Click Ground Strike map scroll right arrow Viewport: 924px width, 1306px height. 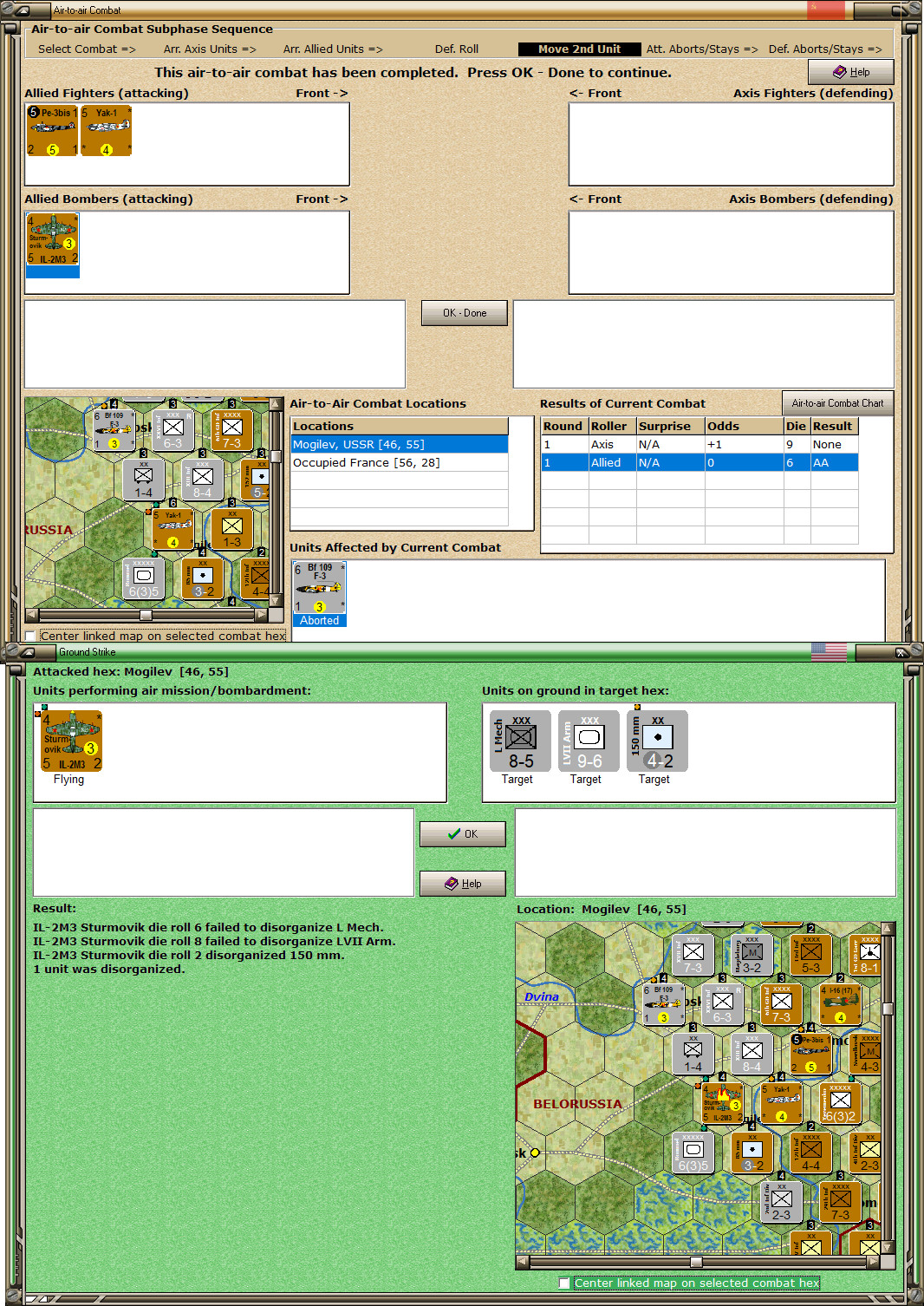874,1262
